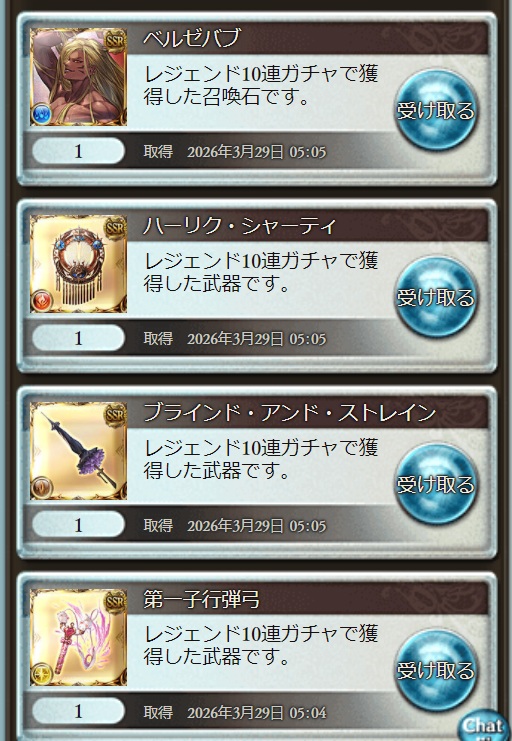Open the ハーリク・シャーティ harp thumbnail
The height and width of the screenshot is (741, 512).
pos(78,264)
